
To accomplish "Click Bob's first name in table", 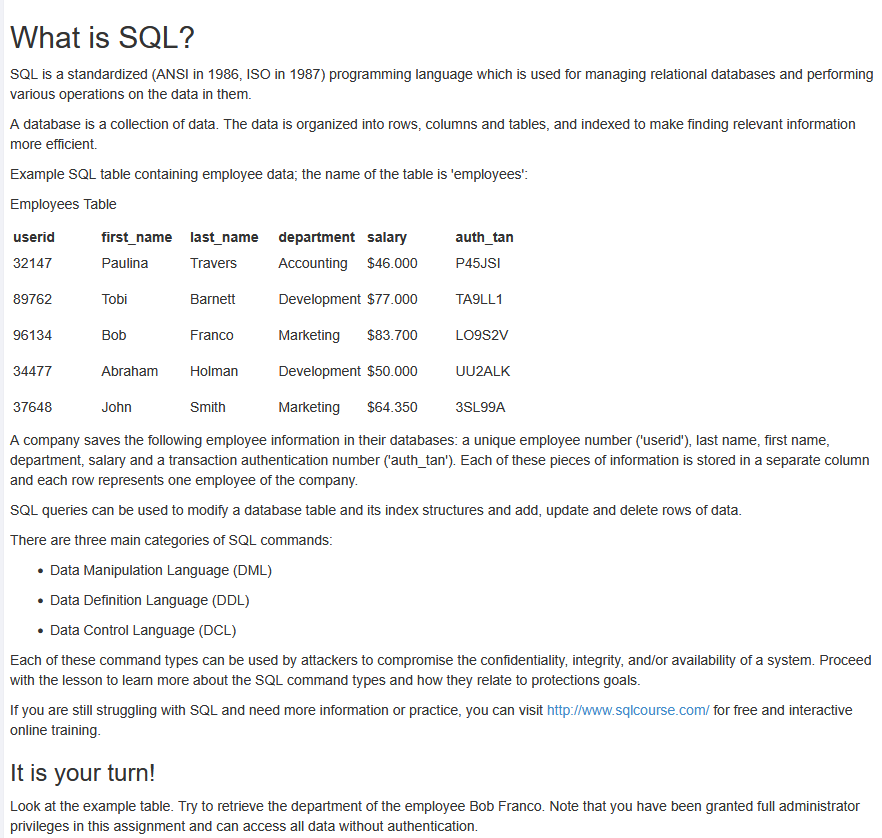I will (x=114, y=335).
